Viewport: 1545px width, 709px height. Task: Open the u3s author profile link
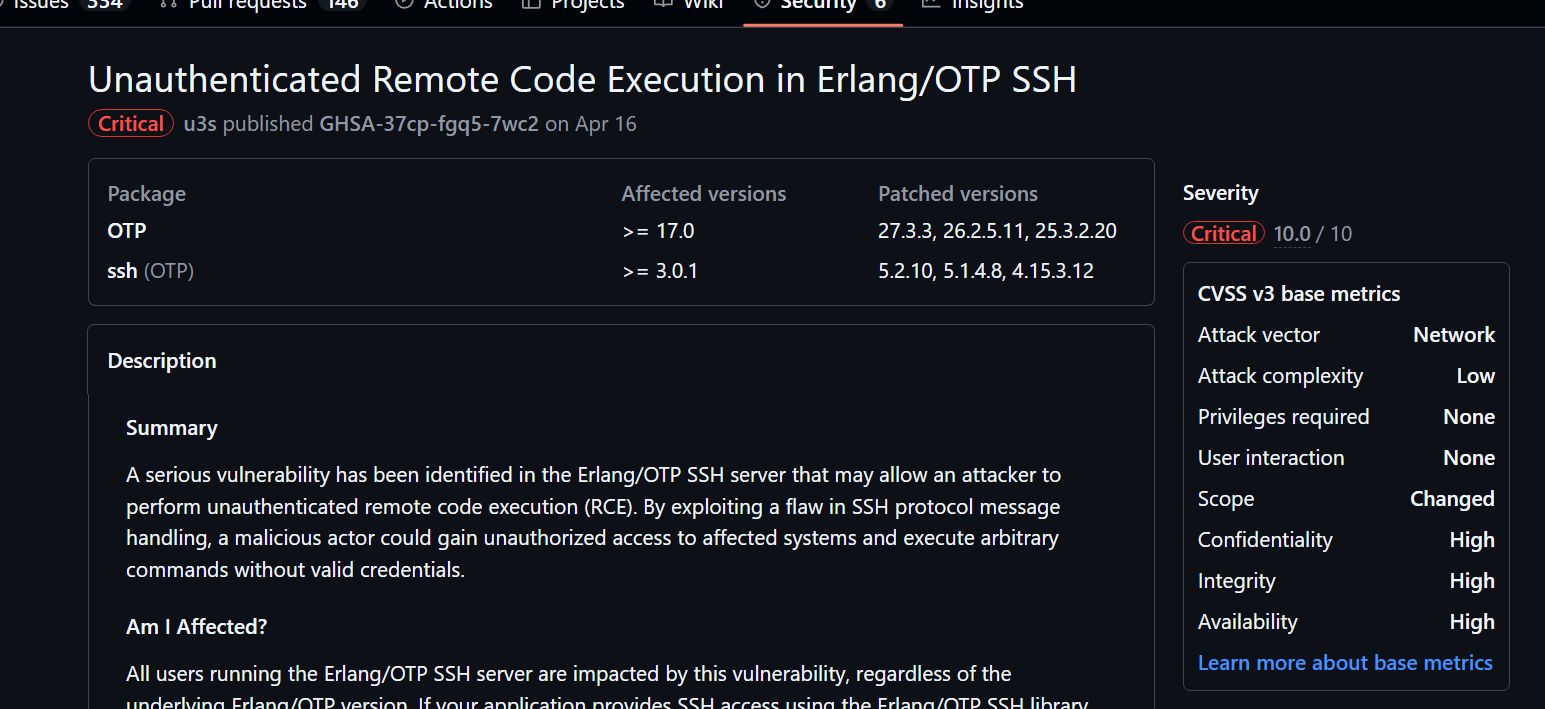(200, 124)
